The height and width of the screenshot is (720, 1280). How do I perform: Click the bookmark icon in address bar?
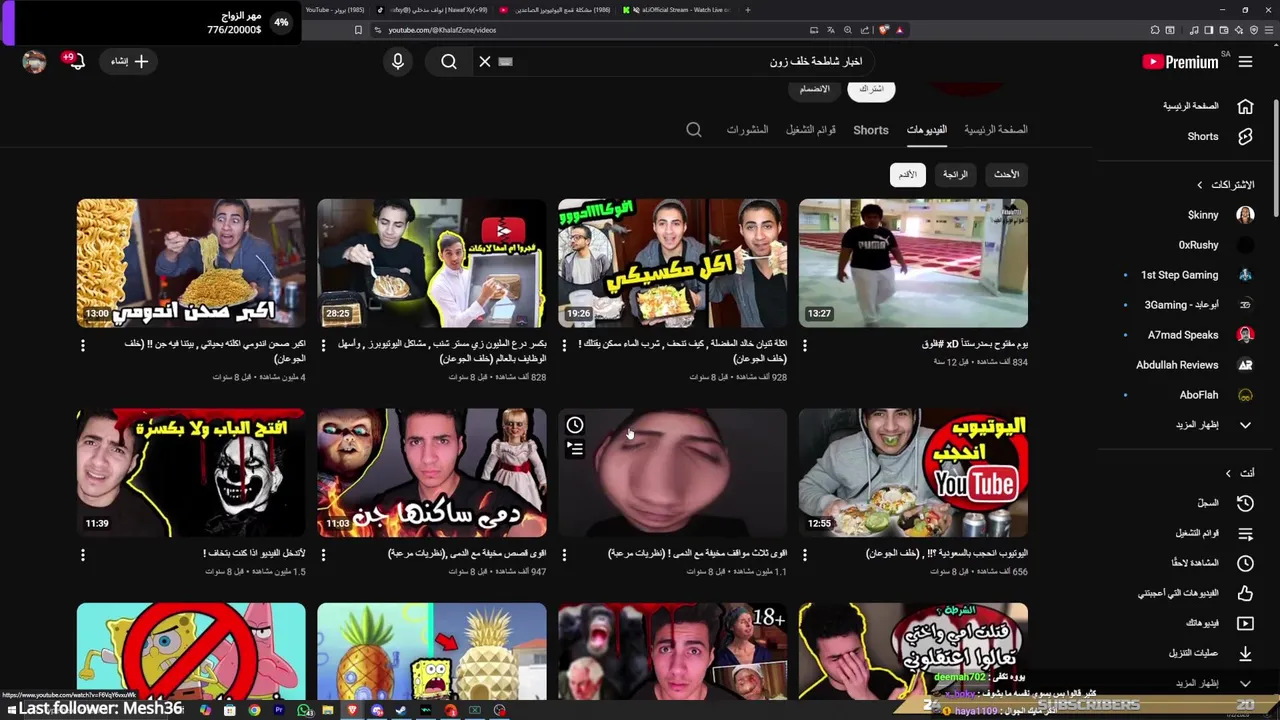tap(358, 30)
